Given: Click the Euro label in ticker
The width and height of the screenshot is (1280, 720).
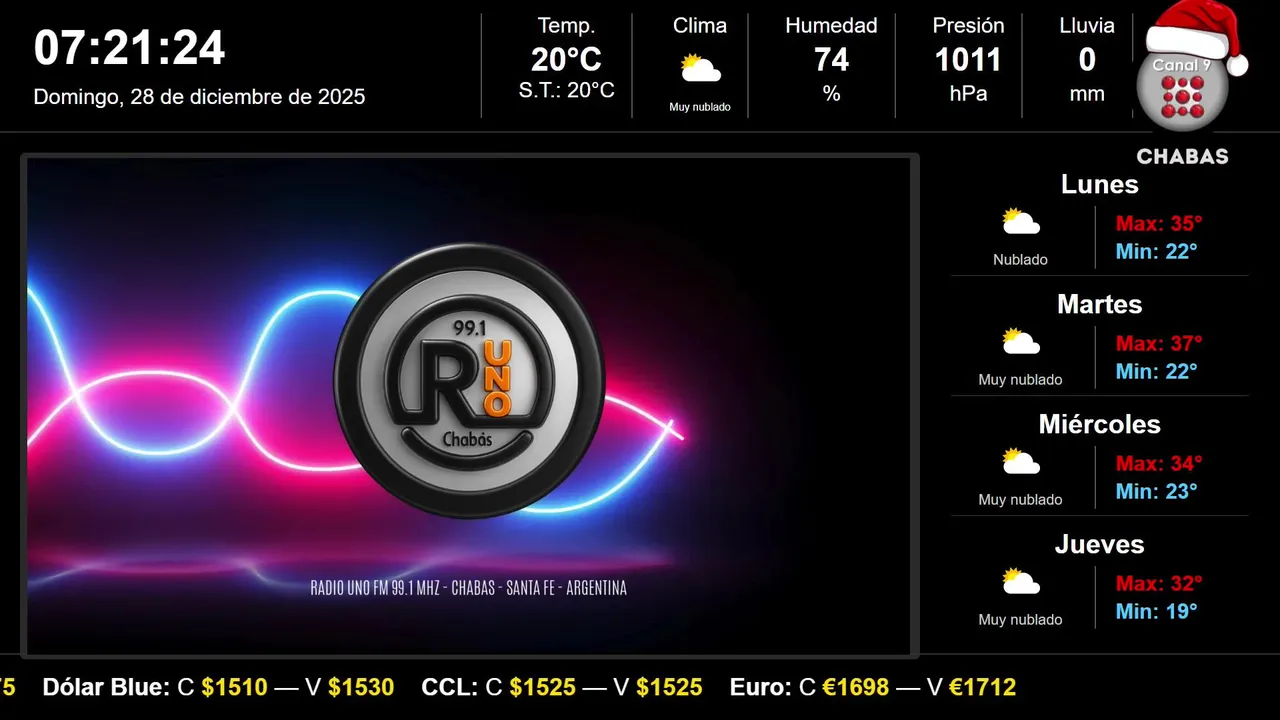Looking at the screenshot, I should click(761, 687).
